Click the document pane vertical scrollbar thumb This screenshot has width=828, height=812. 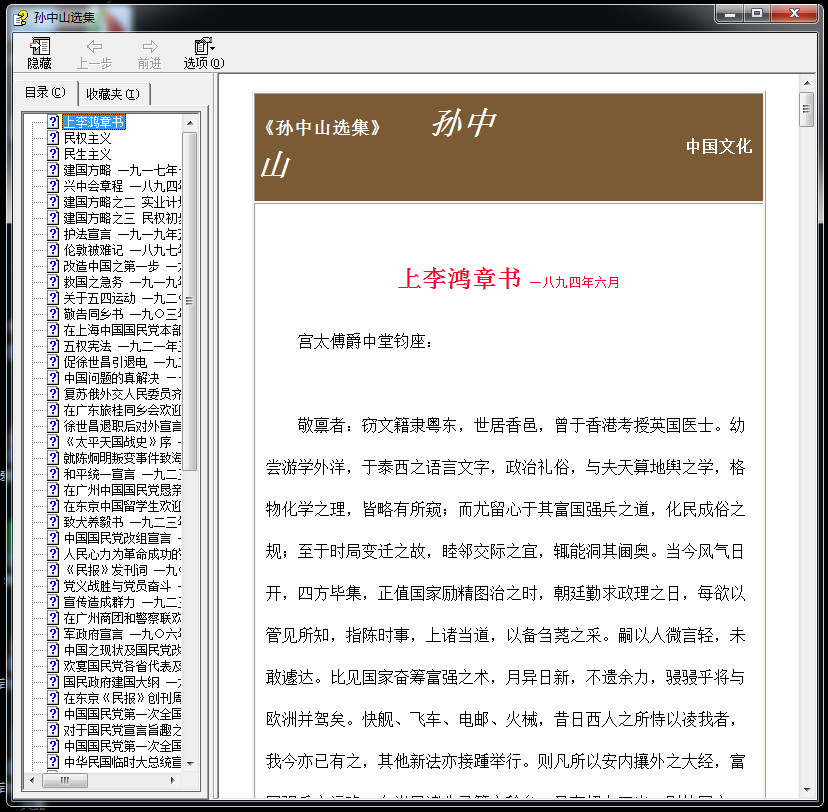(807, 109)
